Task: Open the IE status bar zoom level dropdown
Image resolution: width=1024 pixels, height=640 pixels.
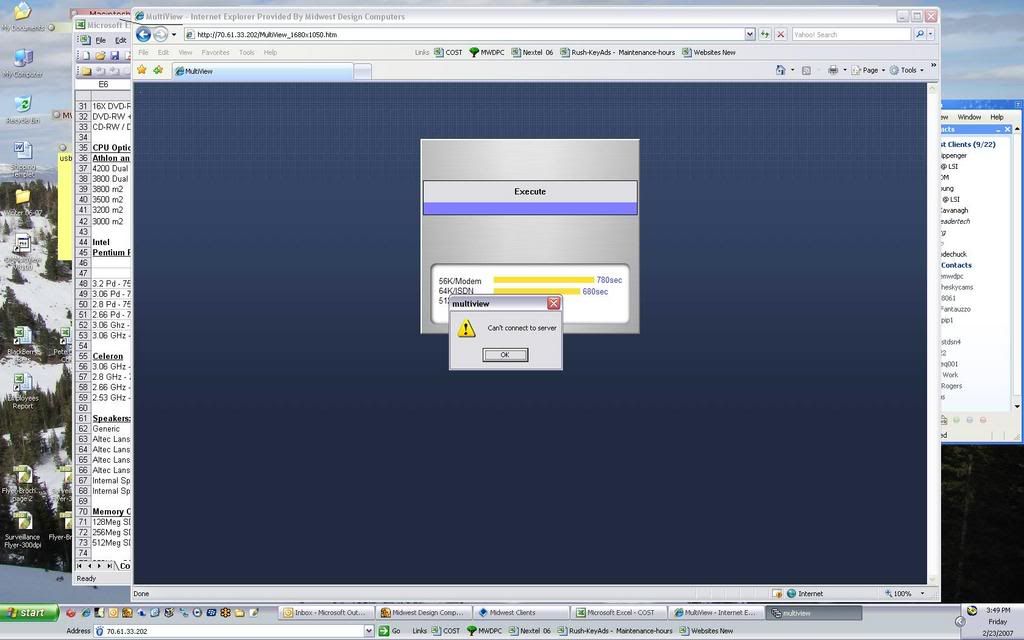Action: coord(922,594)
